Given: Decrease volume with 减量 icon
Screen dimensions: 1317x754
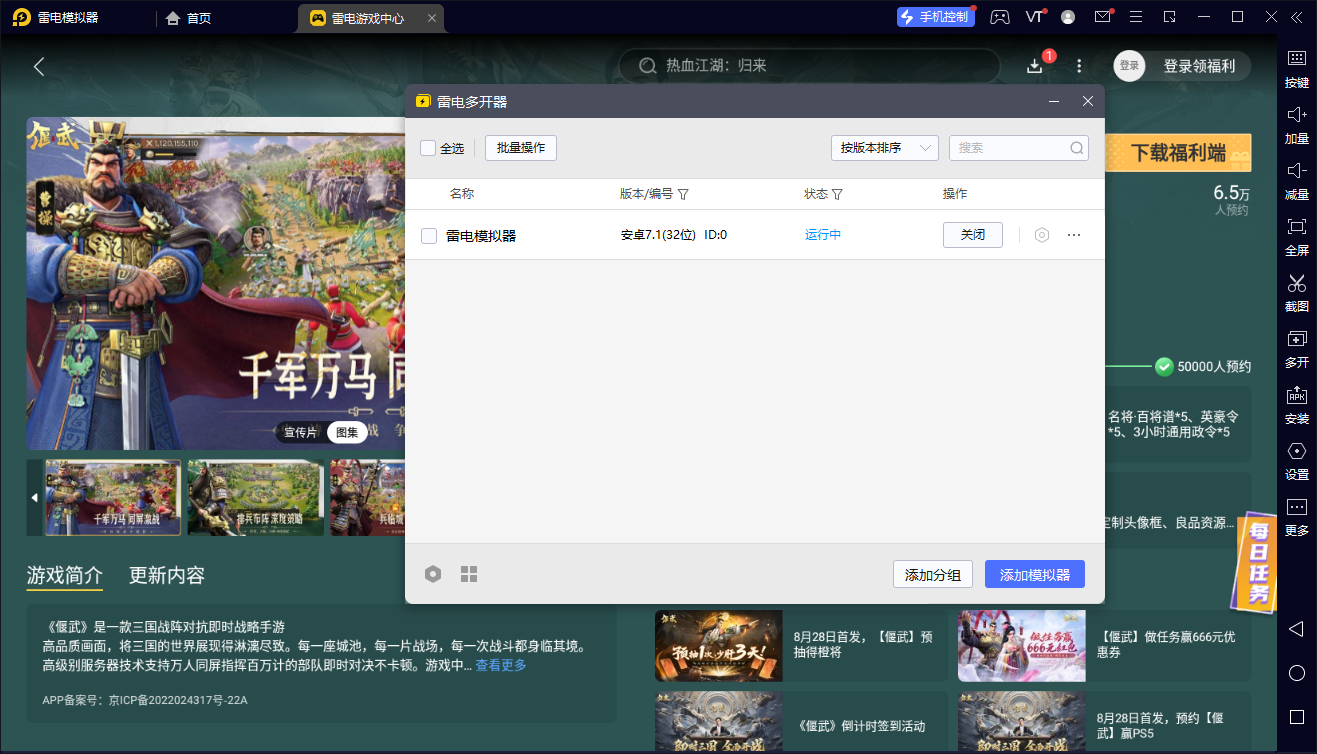Looking at the screenshot, I should click(1296, 179).
